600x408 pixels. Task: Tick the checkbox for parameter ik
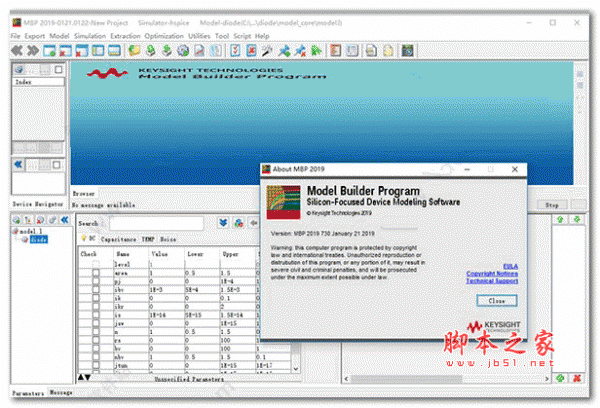(x=96, y=298)
